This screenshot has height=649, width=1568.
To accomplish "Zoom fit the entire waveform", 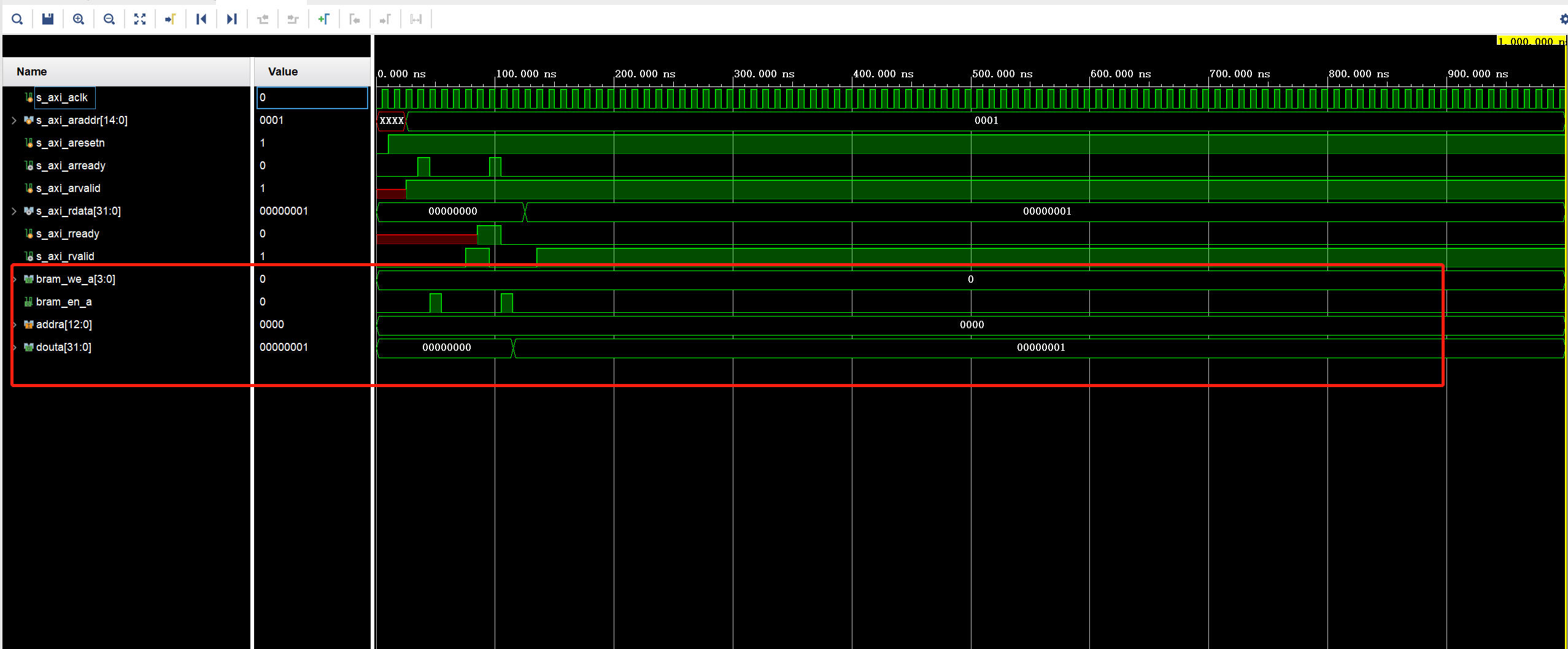I will point(140,19).
